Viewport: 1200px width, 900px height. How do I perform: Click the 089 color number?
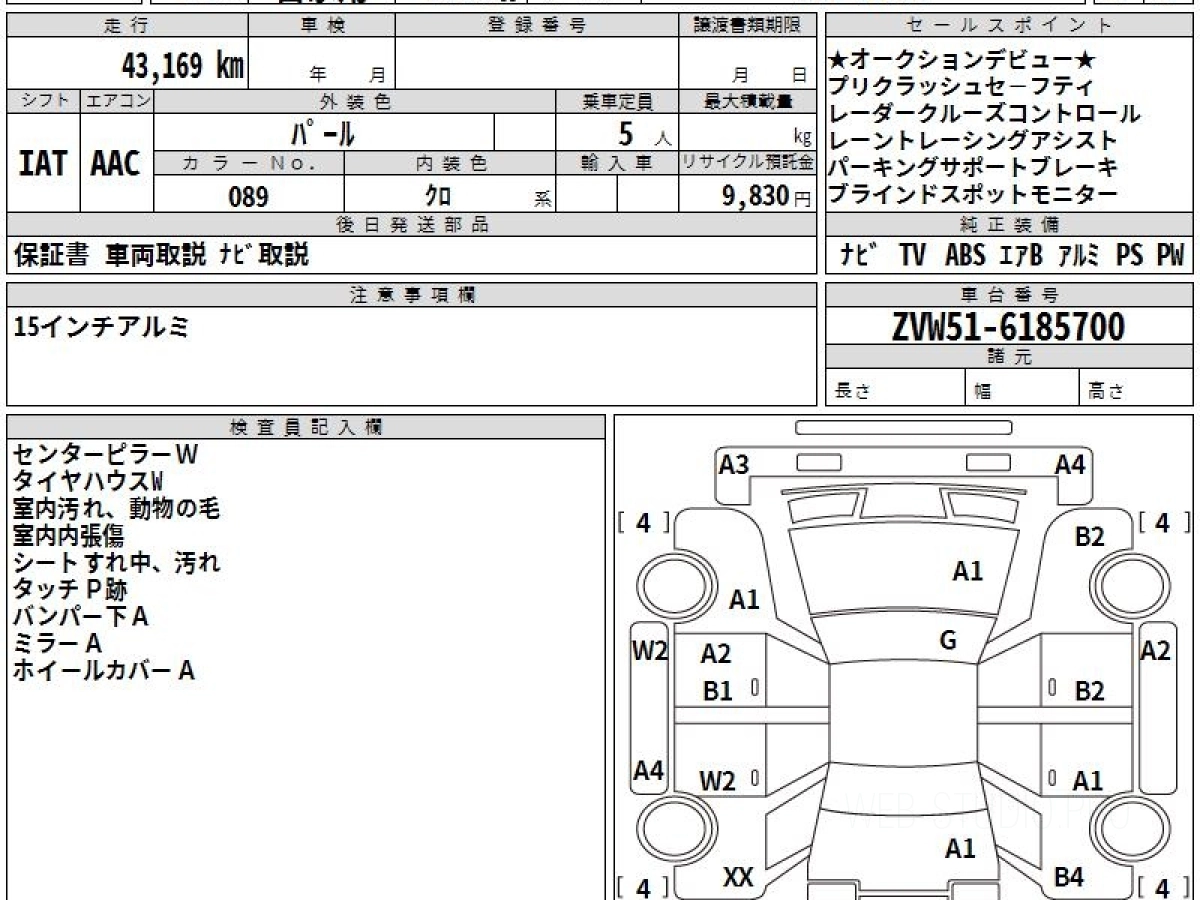pos(248,197)
